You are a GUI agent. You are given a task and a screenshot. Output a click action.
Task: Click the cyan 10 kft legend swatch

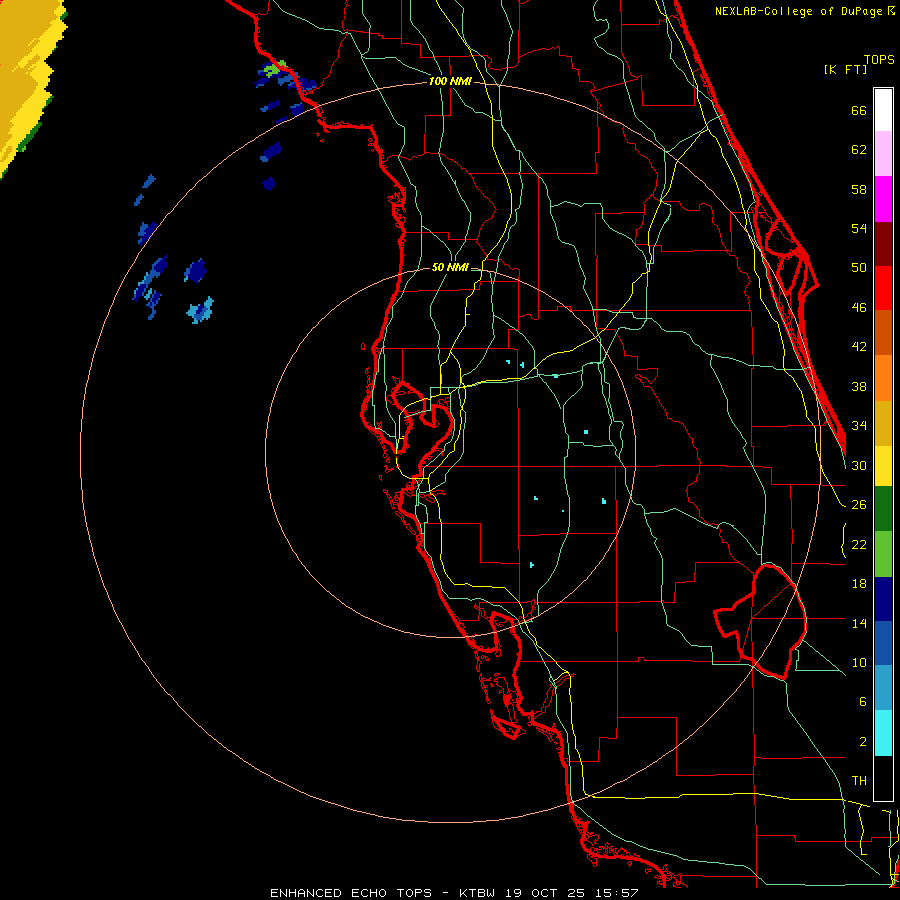pos(883,733)
